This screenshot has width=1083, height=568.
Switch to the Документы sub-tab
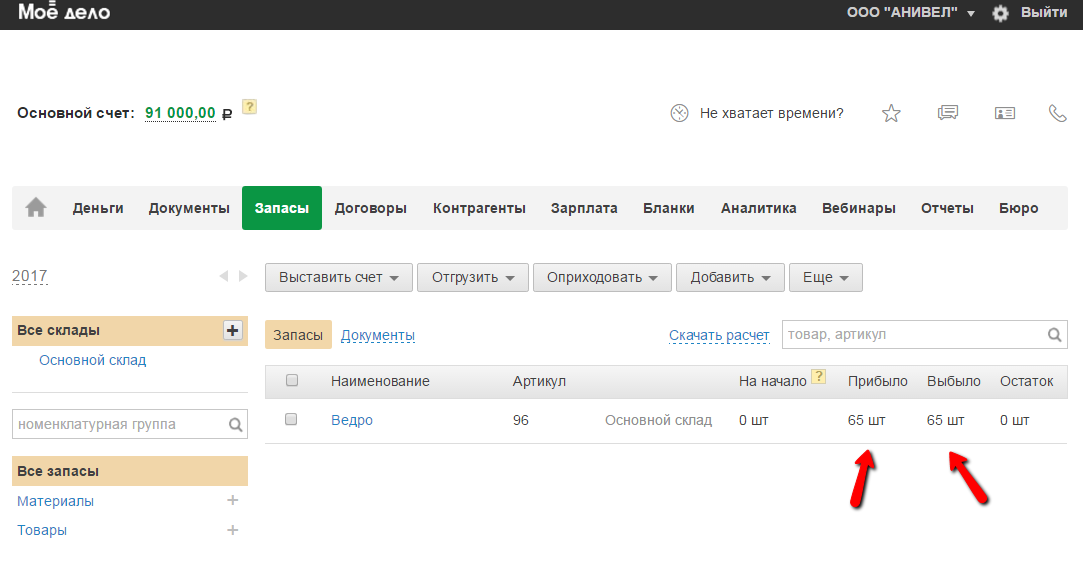(x=378, y=336)
